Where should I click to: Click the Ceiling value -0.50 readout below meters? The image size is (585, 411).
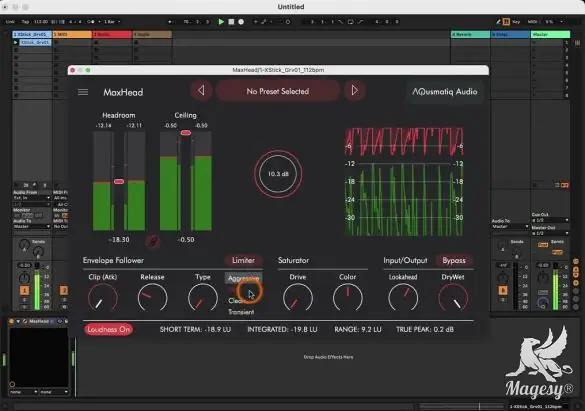(x=186, y=239)
